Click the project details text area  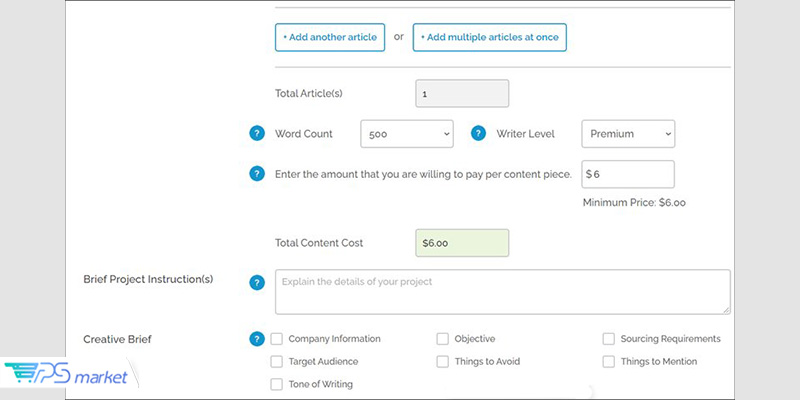(x=503, y=292)
